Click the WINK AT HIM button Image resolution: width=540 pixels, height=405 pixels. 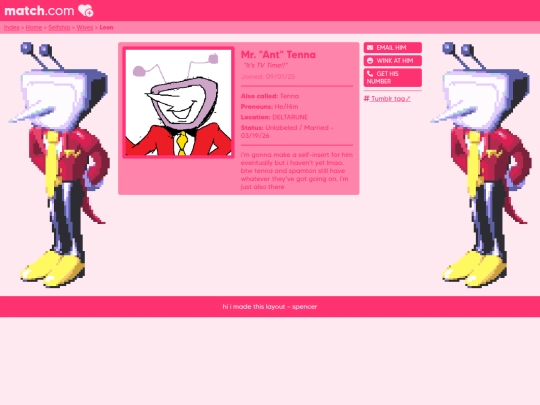point(393,61)
